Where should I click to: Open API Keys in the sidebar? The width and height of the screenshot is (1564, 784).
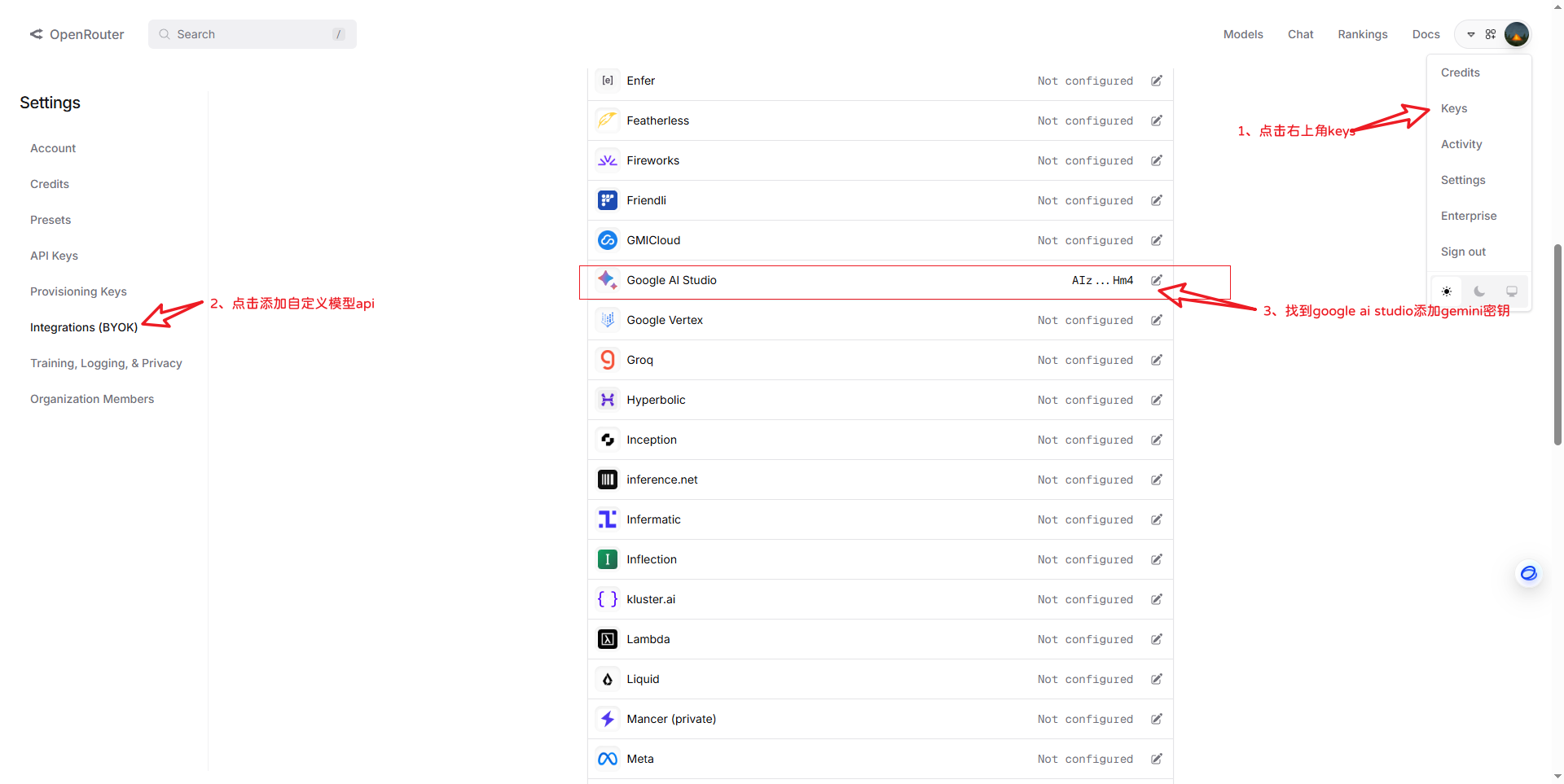(x=54, y=256)
